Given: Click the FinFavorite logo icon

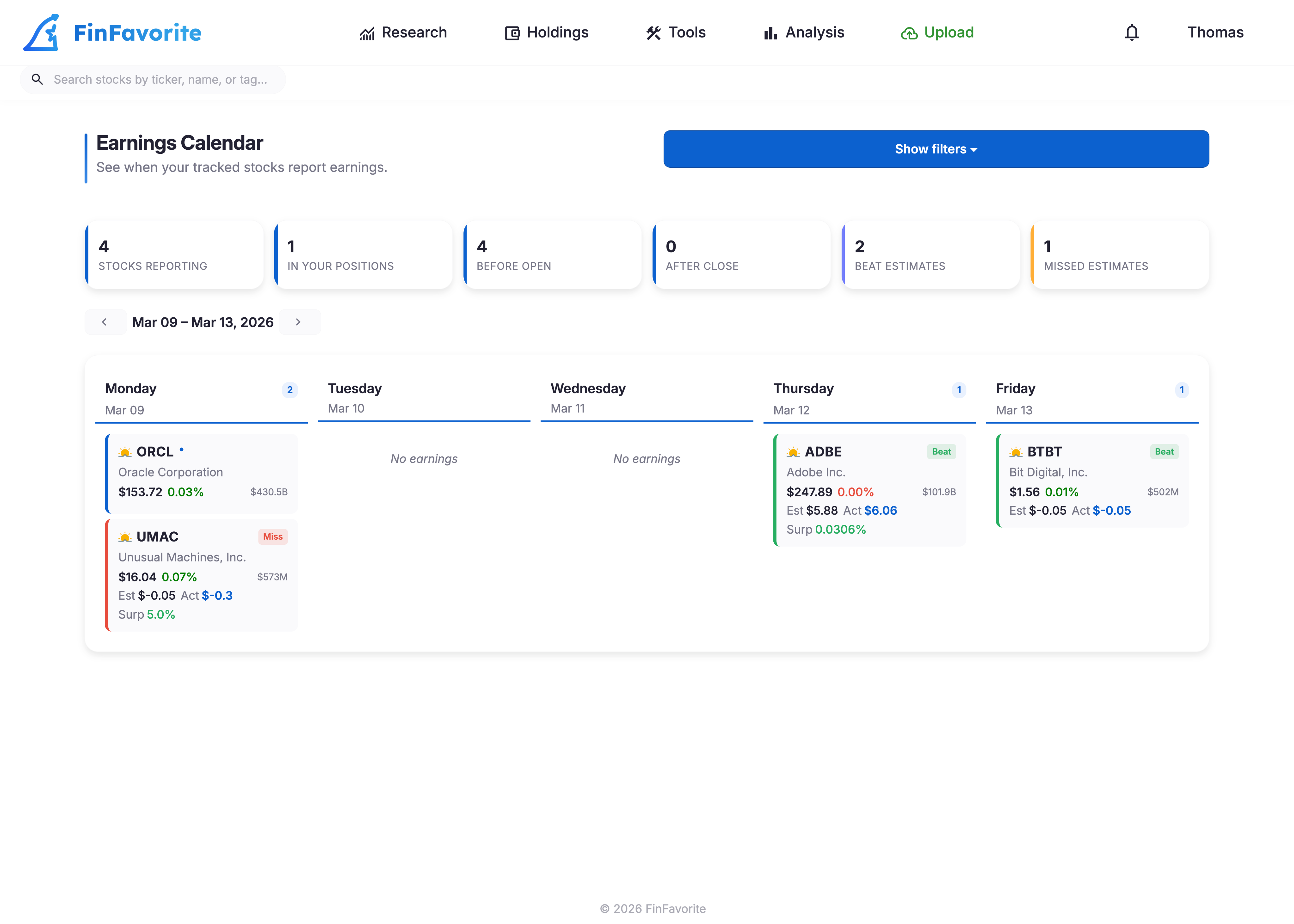Looking at the screenshot, I should [x=41, y=33].
